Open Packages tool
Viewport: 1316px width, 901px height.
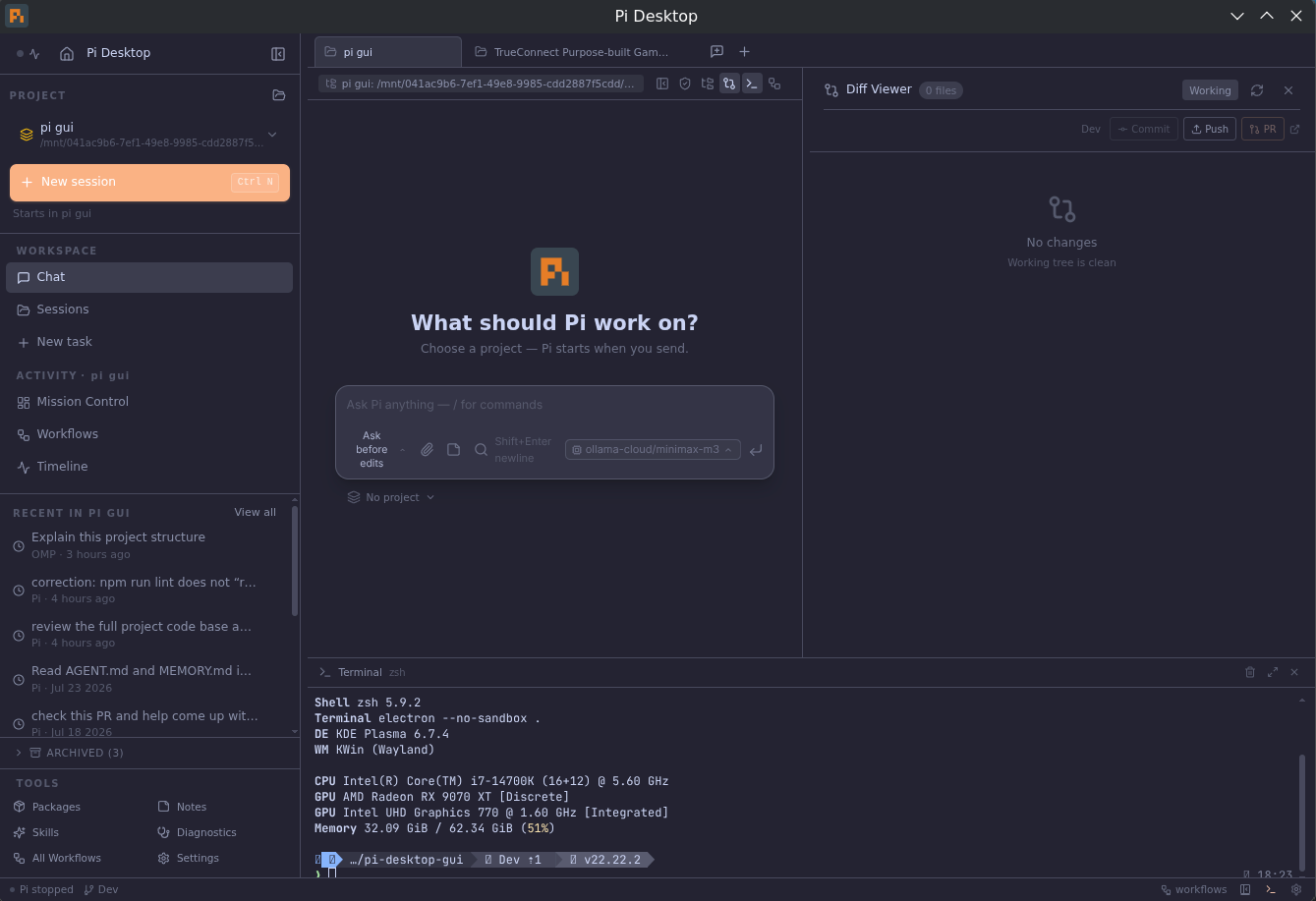coord(48,807)
